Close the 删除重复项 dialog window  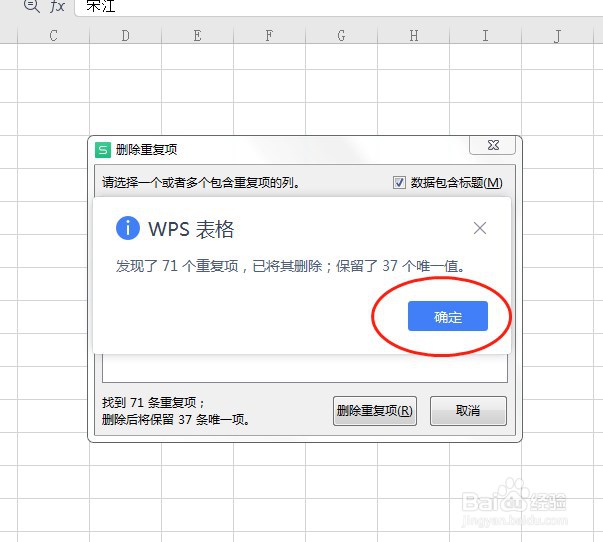click(493, 145)
